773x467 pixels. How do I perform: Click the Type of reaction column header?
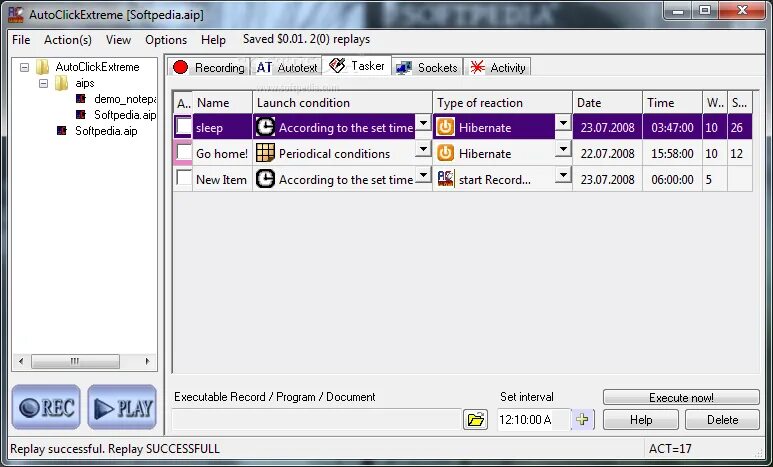pos(502,103)
